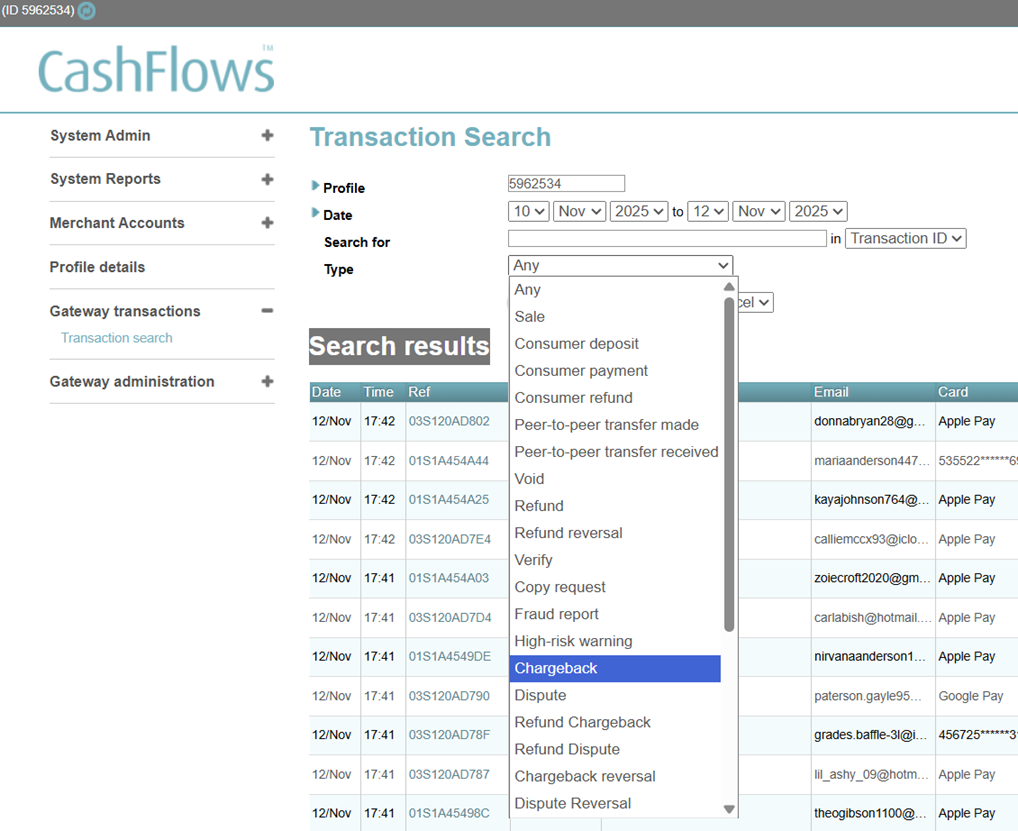Open the end year dropdown showing 2025
Viewport: 1018px width, 831px height.
pyautogui.click(x=818, y=212)
